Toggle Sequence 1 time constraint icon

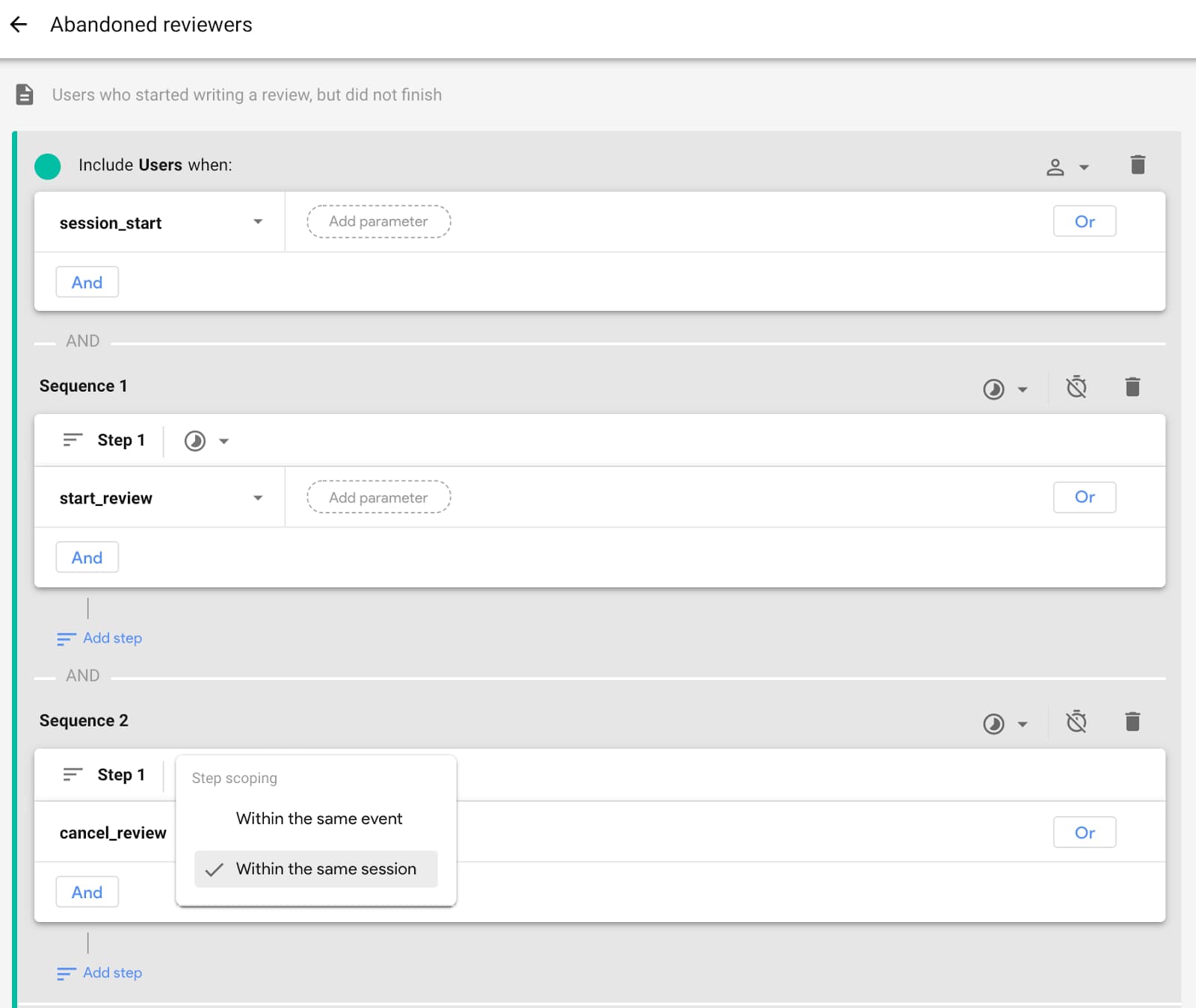tap(1076, 387)
